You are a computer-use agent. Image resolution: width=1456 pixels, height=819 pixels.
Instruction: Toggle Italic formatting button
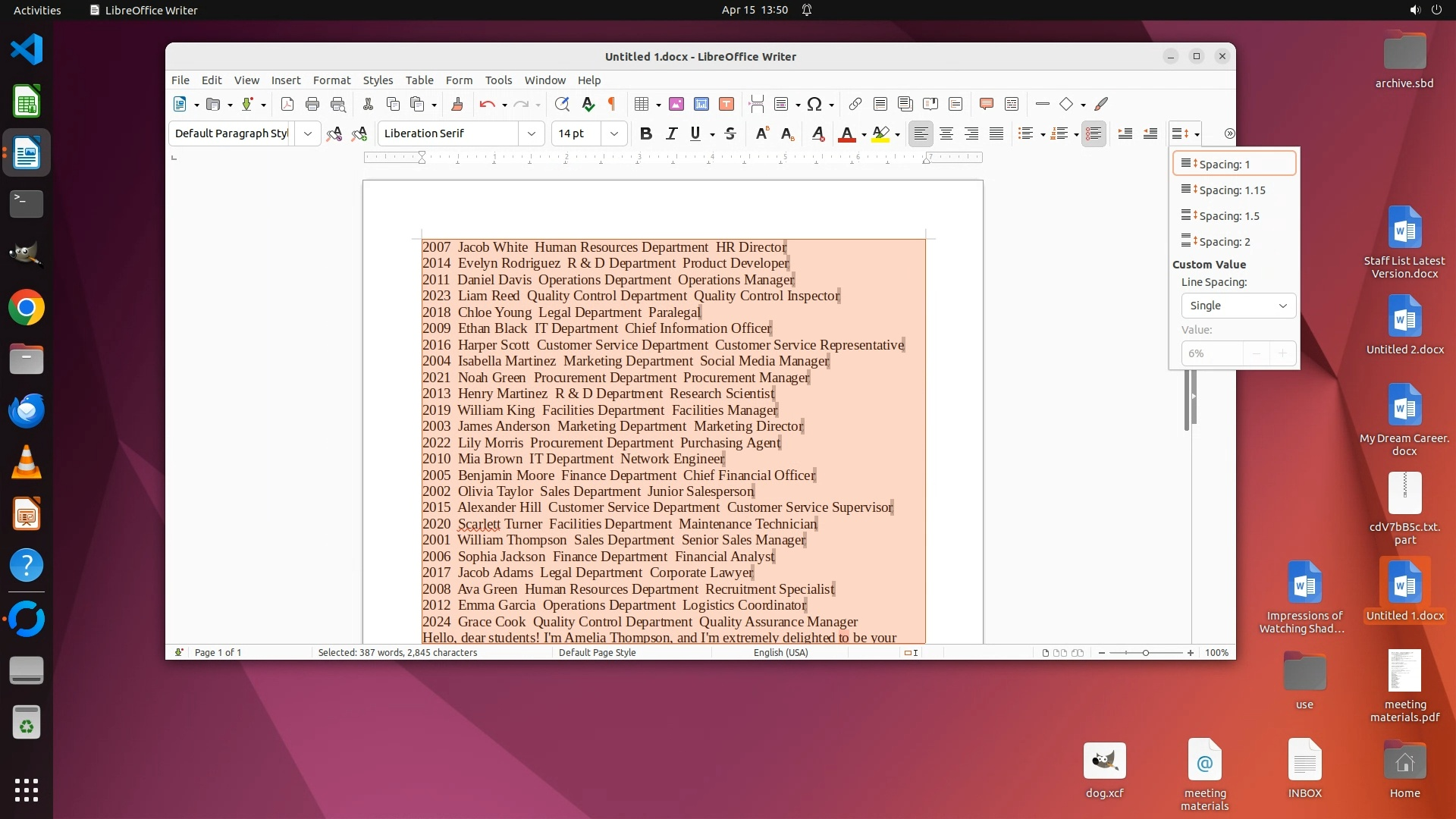coord(671,134)
